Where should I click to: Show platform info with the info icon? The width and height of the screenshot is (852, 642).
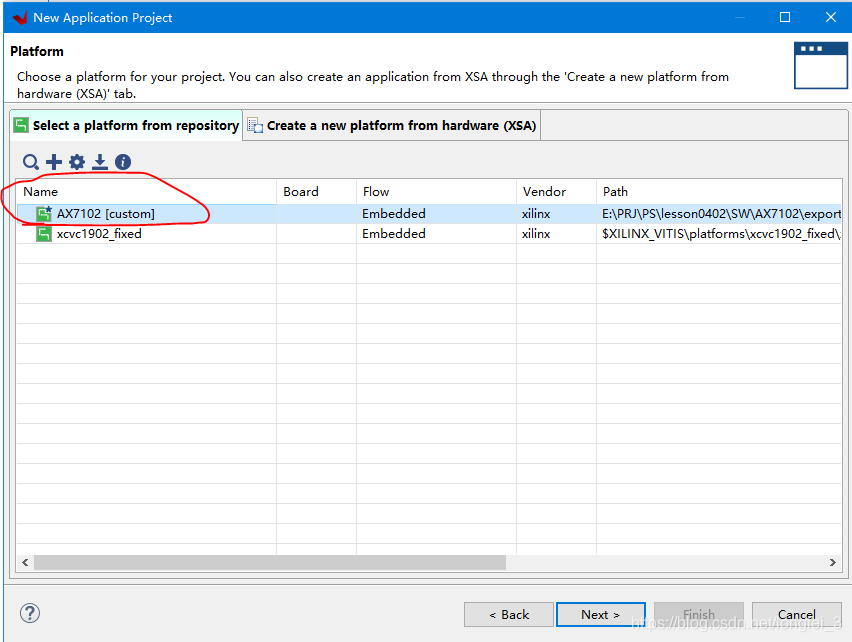click(x=123, y=162)
